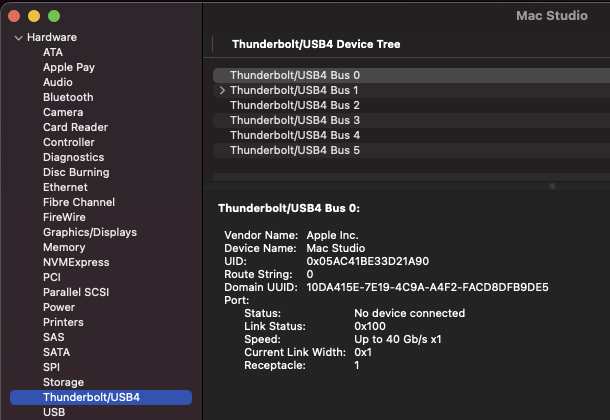This screenshot has height=420, width=610.
Task: Expand Thunderbolt/USB4 Bus 1 disclosure arrow
Action: [x=222, y=90]
